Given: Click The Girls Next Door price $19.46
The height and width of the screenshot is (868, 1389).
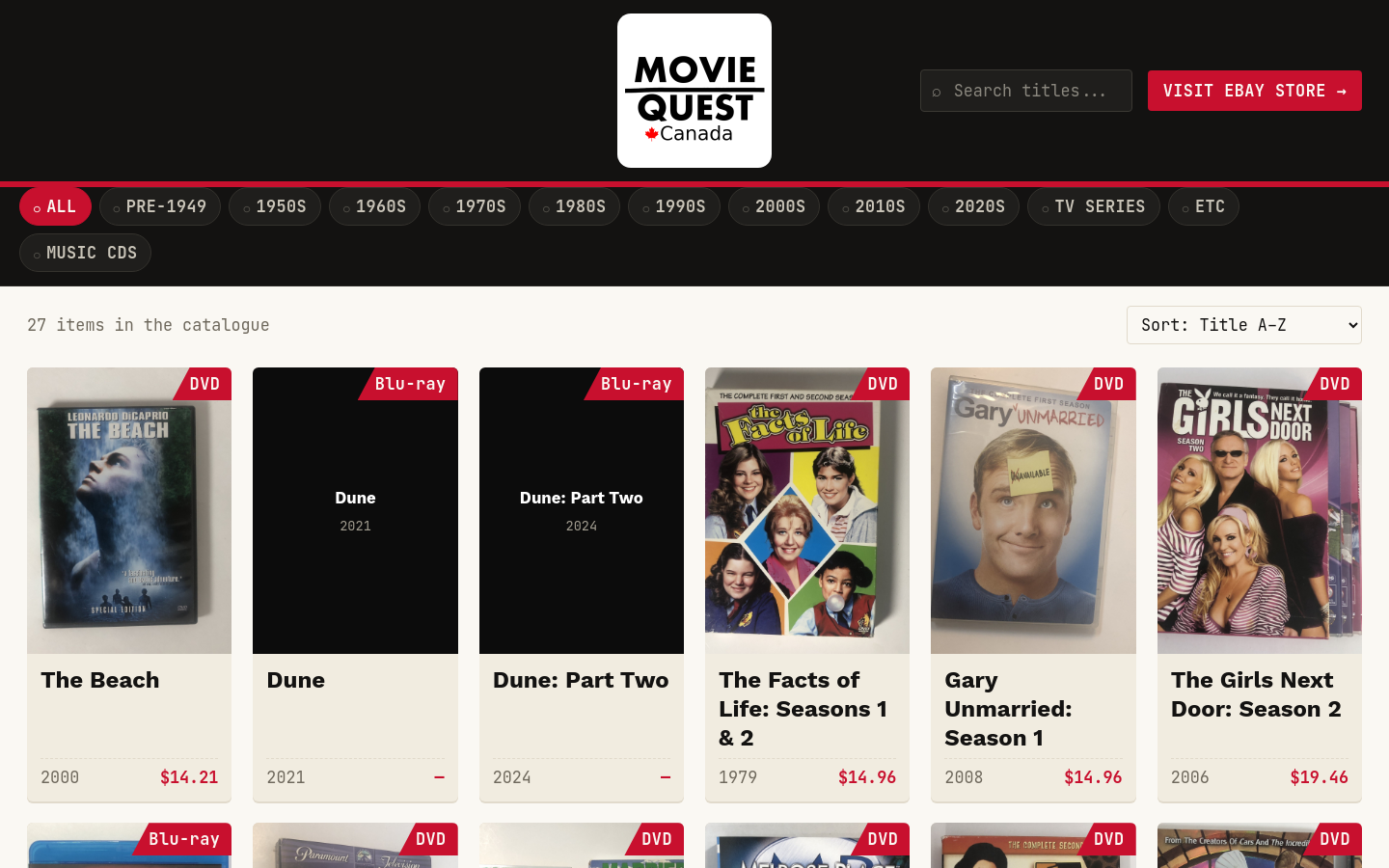Looking at the screenshot, I should [x=1319, y=777].
